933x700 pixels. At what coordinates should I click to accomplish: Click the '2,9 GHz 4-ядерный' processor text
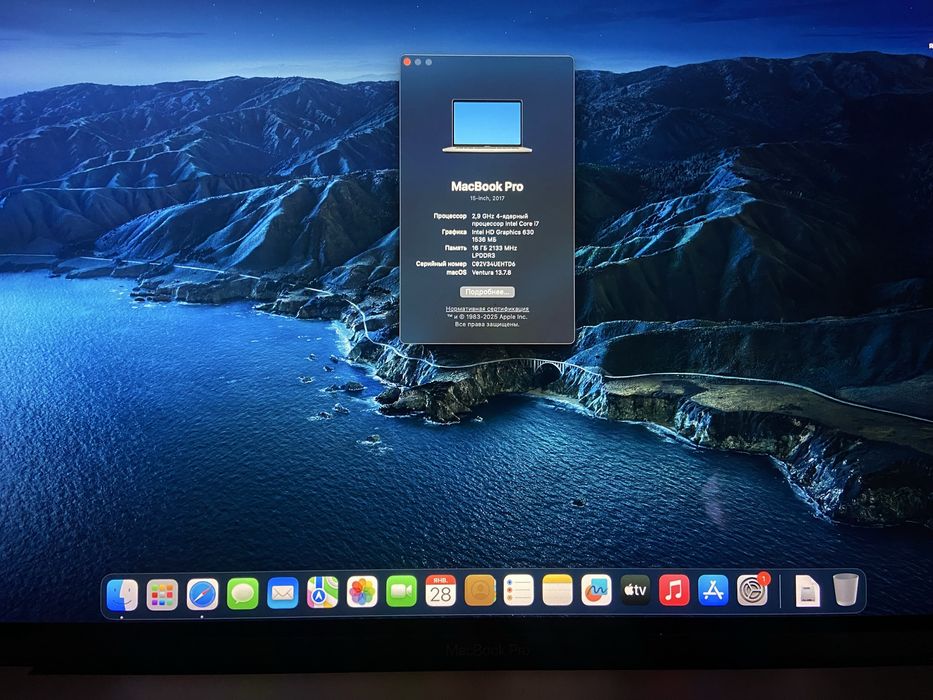500,216
